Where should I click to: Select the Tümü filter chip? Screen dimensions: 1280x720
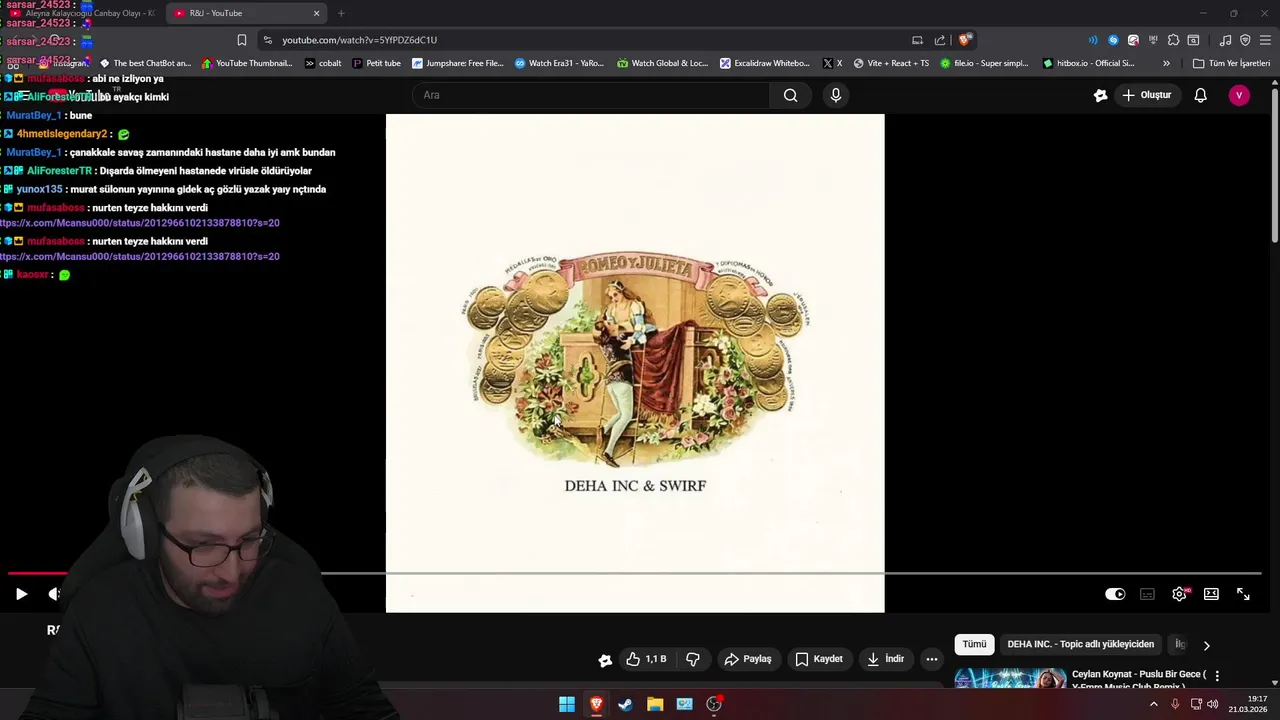[974, 645]
